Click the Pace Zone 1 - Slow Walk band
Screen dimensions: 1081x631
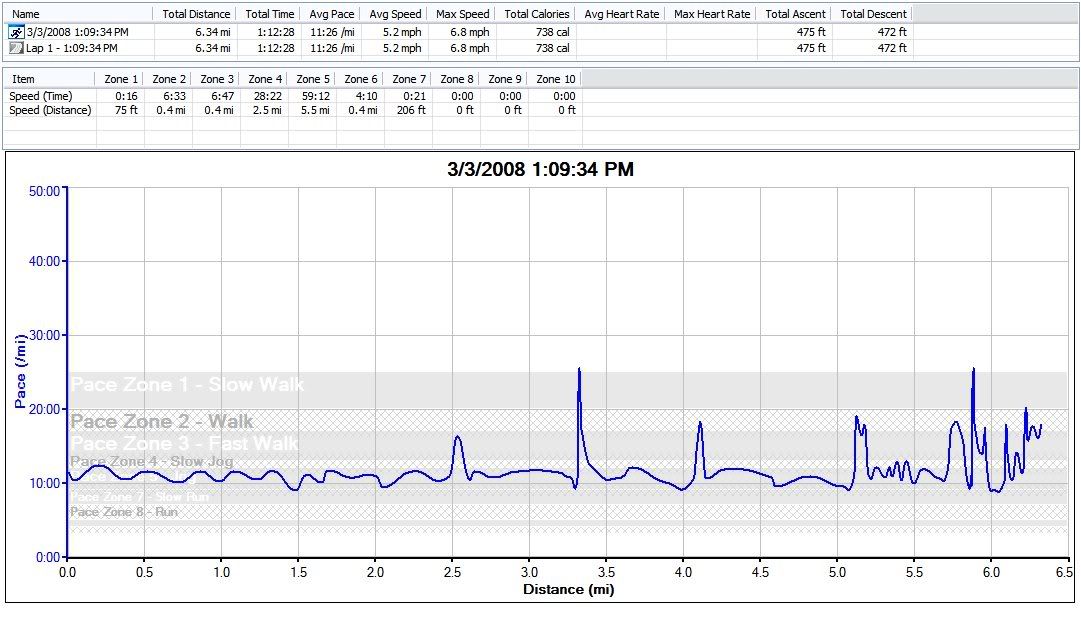point(187,385)
